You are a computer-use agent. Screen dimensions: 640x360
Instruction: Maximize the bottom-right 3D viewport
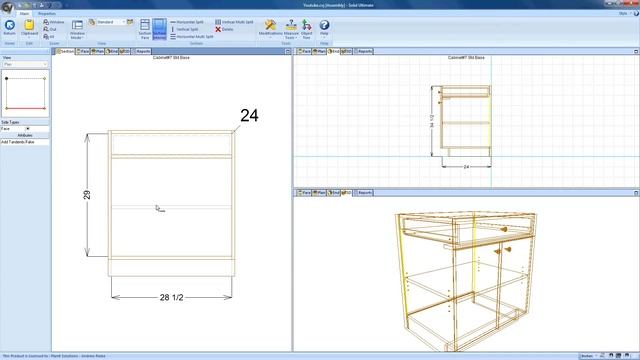(636, 193)
